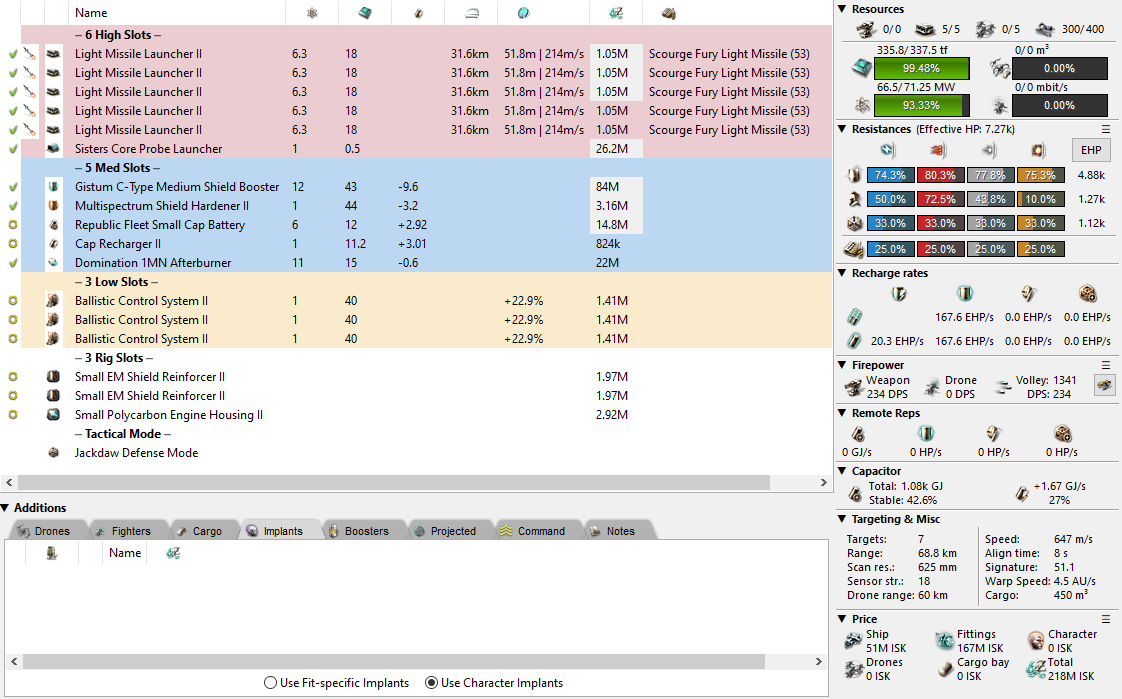Viewport: 1122px width, 699px height.
Task: Click the Domination 1MN Afterburner module icon
Action: pyautogui.click(x=53, y=263)
